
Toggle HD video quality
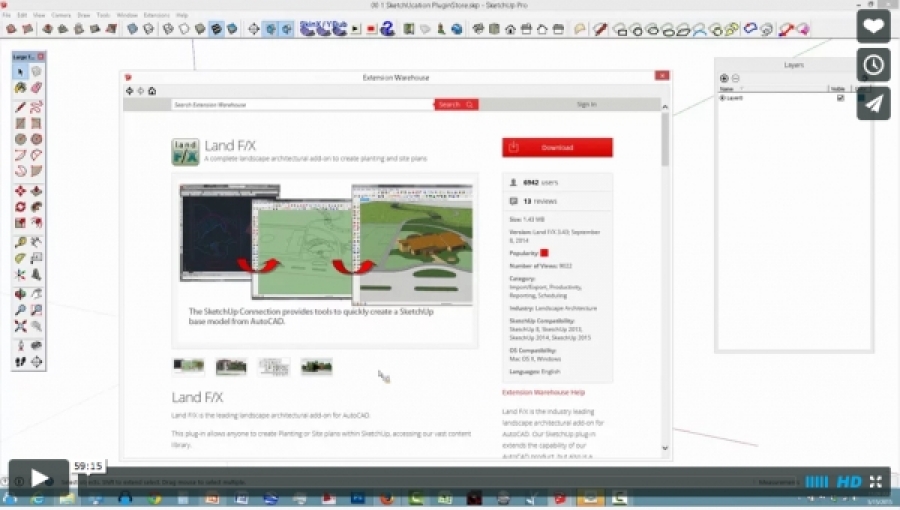[849, 482]
